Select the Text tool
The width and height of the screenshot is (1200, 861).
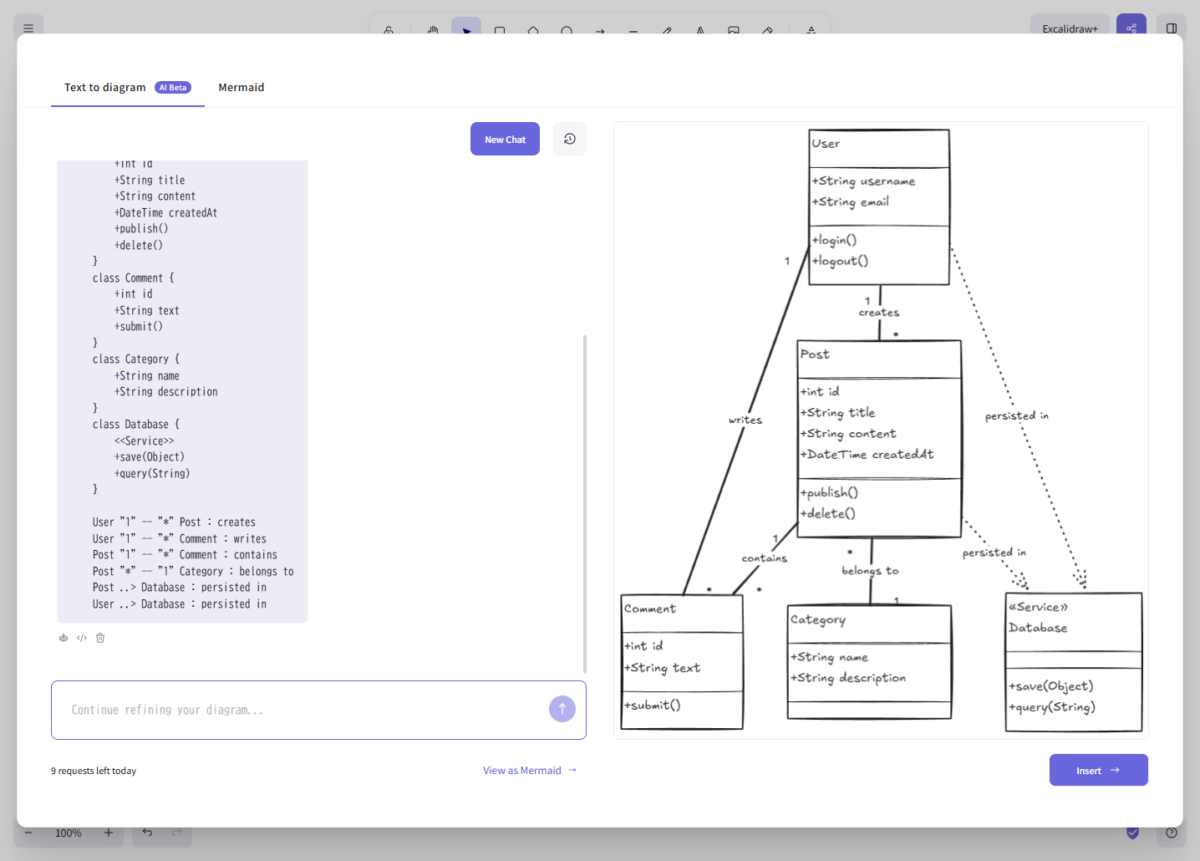(x=700, y=31)
